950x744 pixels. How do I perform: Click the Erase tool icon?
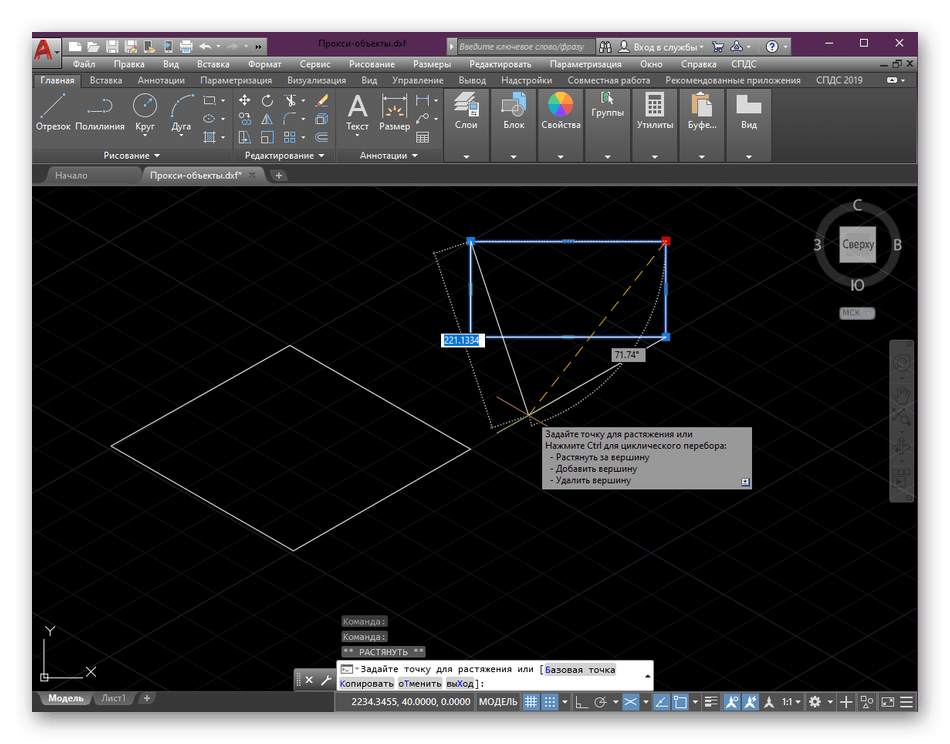(322, 101)
